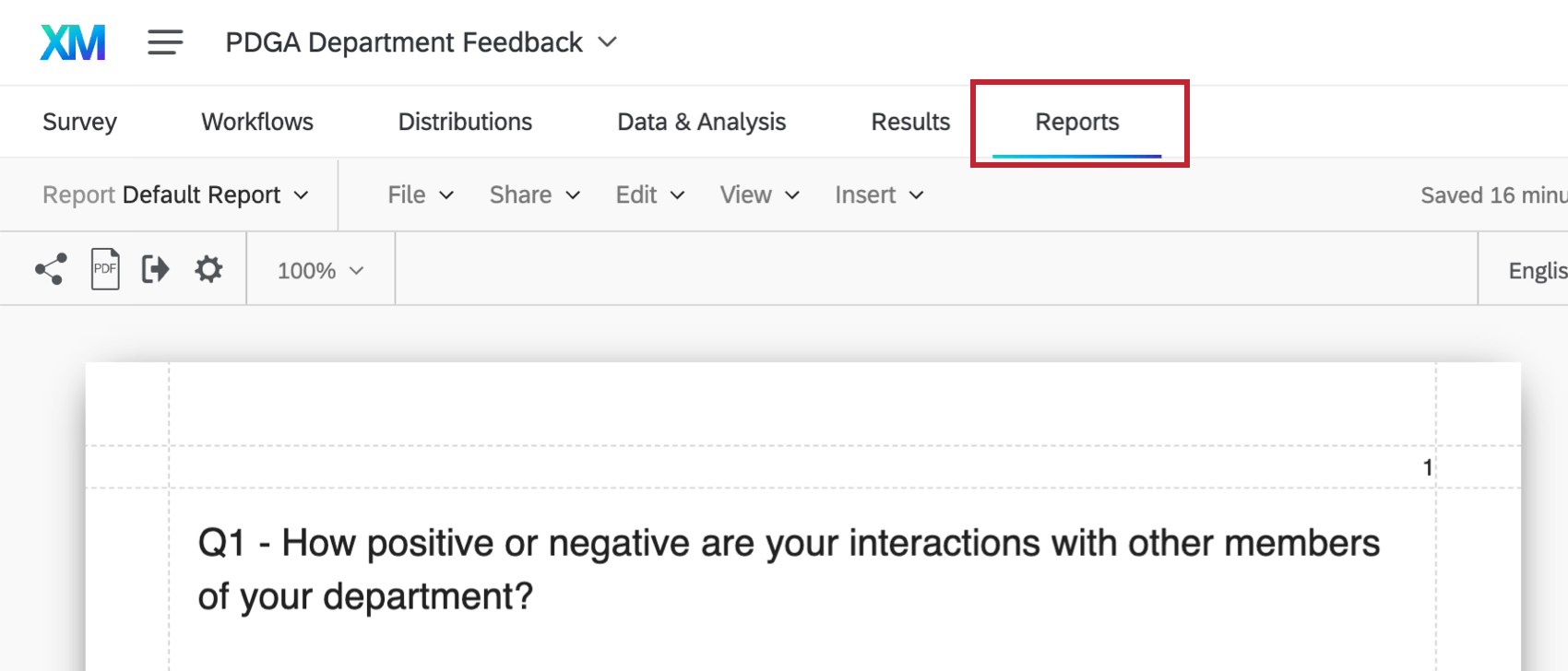
Task: Change the 100% zoom level dropdown
Action: pos(320,270)
